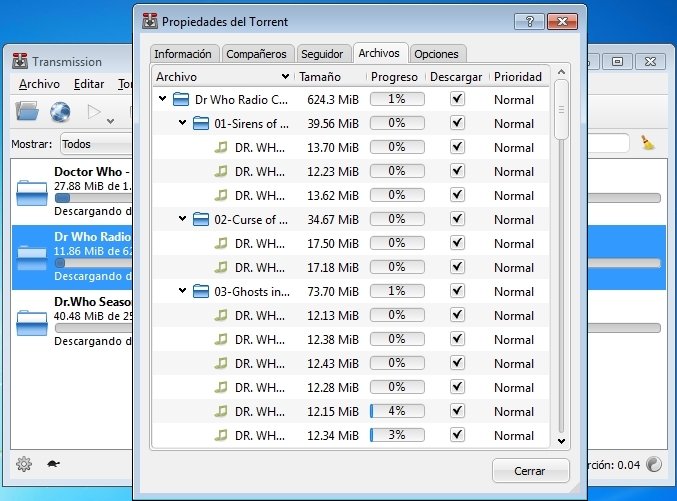Viewport: 677px width, 501px height.
Task: Click music note icon of 17.50 MiB file
Action: pyautogui.click(x=221, y=243)
